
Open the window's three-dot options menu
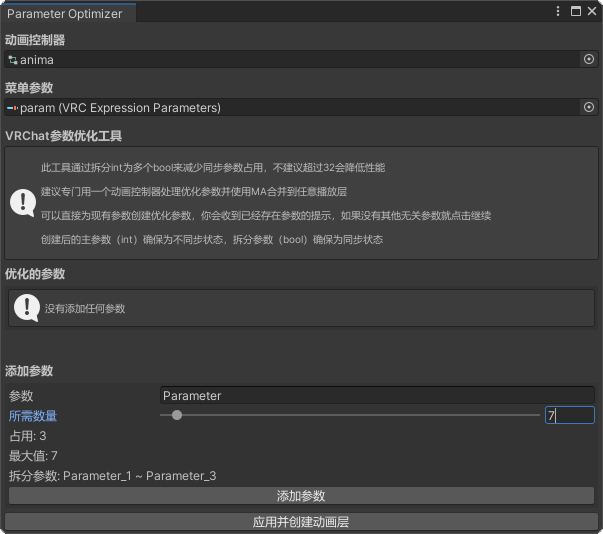(558, 12)
